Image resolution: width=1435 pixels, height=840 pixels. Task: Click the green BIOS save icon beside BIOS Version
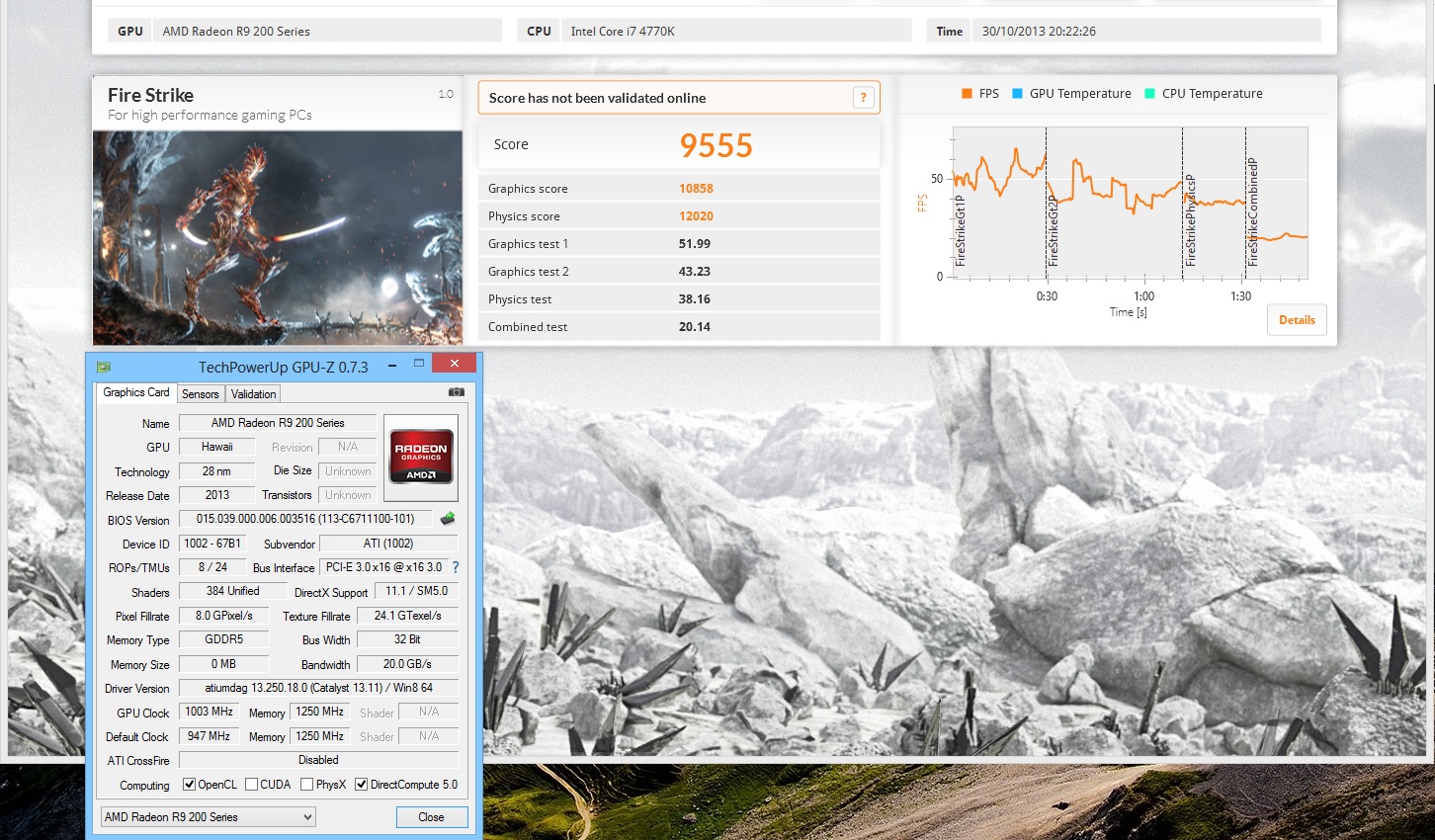coord(448,519)
